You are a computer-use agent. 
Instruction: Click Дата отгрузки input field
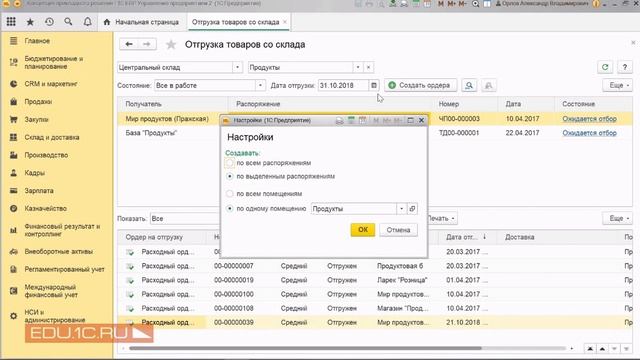(x=343, y=85)
